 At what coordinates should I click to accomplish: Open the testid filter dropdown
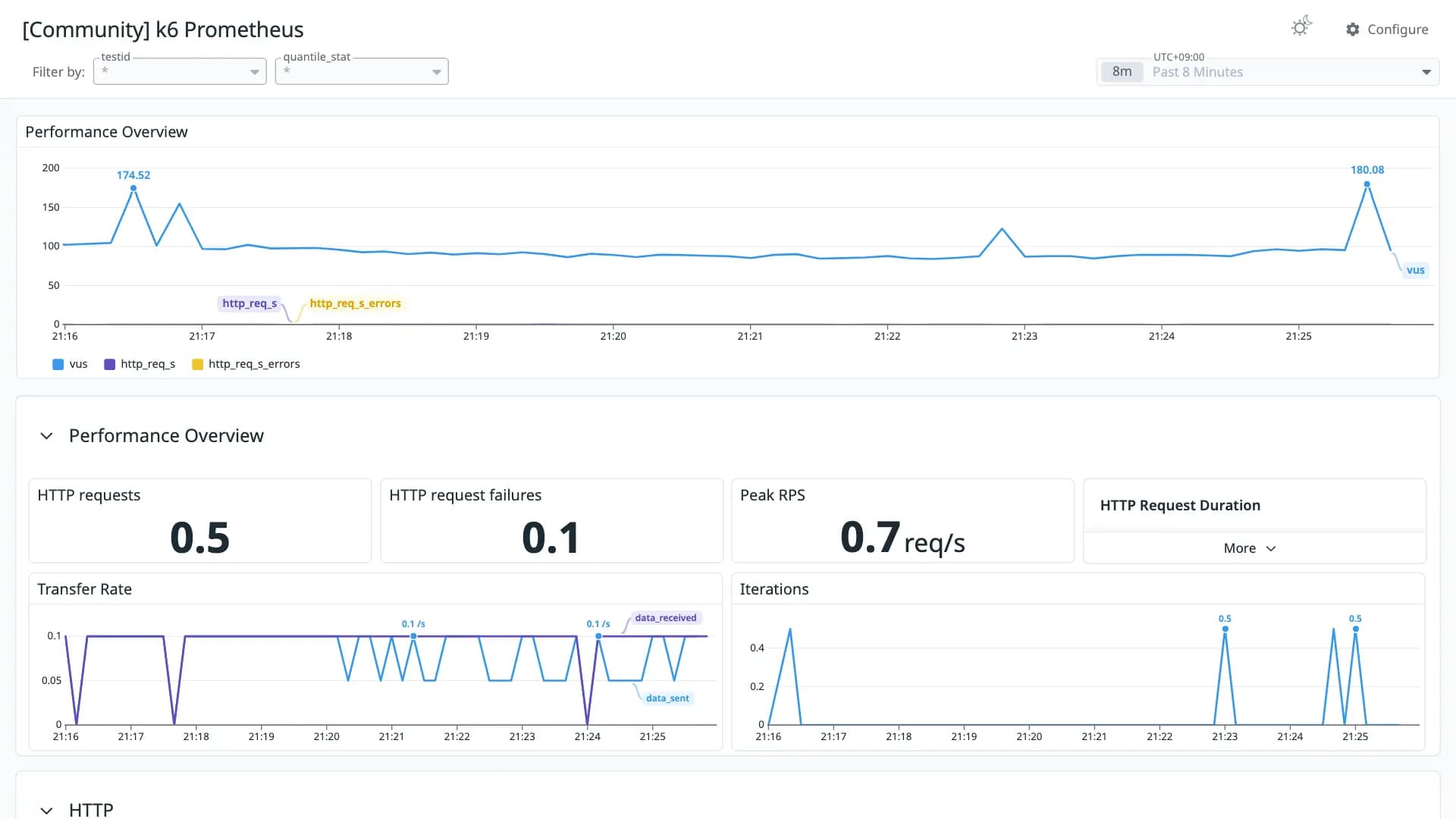(180, 71)
